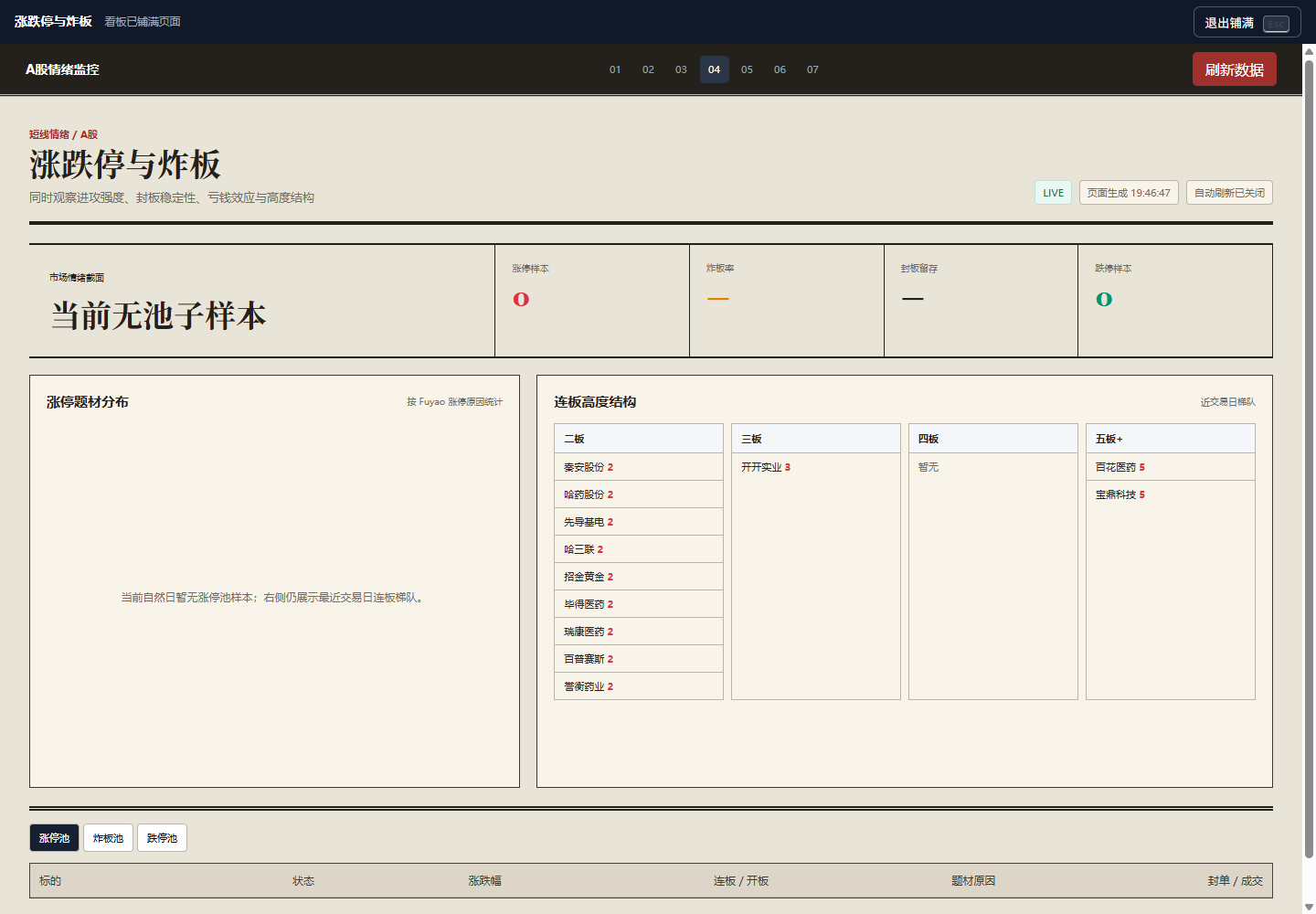Select the active page tab 04
1316x914 pixels.
pyautogui.click(x=714, y=69)
